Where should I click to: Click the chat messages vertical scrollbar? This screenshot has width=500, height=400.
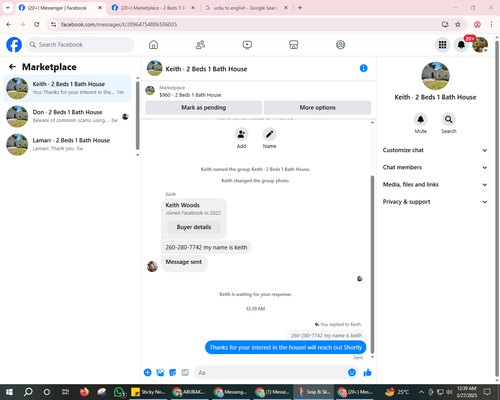point(372,263)
